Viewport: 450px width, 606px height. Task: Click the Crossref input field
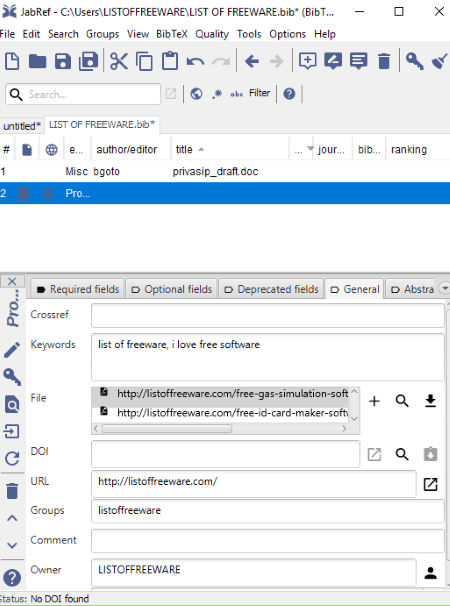pyautogui.click(x=268, y=315)
